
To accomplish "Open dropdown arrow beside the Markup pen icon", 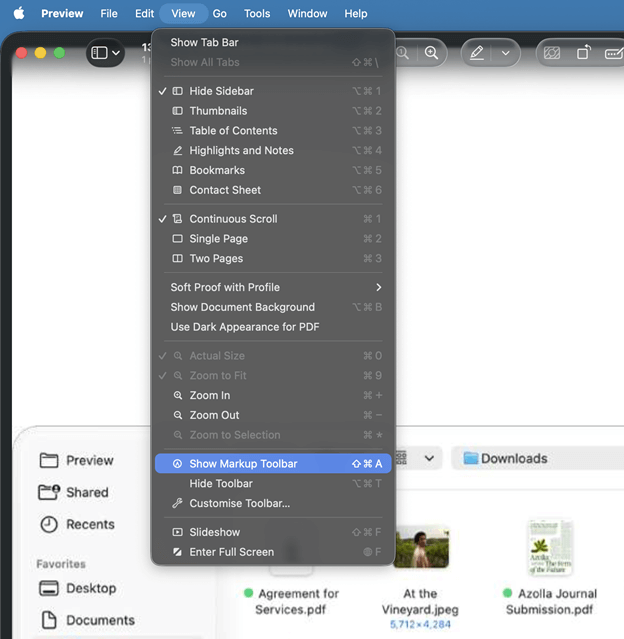I will coord(505,53).
